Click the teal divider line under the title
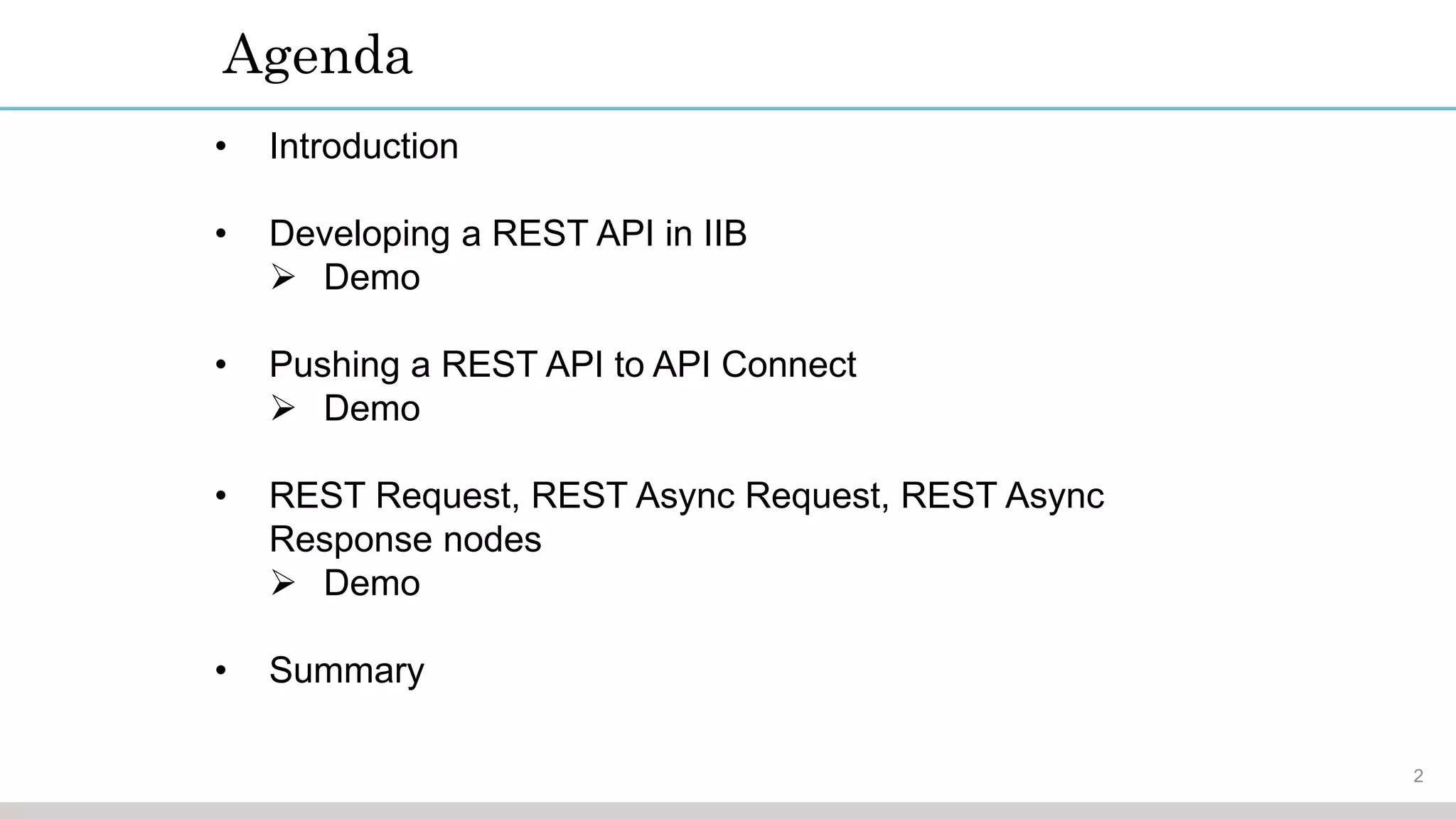Viewport: 1456px width, 819px height. click(x=728, y=109)
